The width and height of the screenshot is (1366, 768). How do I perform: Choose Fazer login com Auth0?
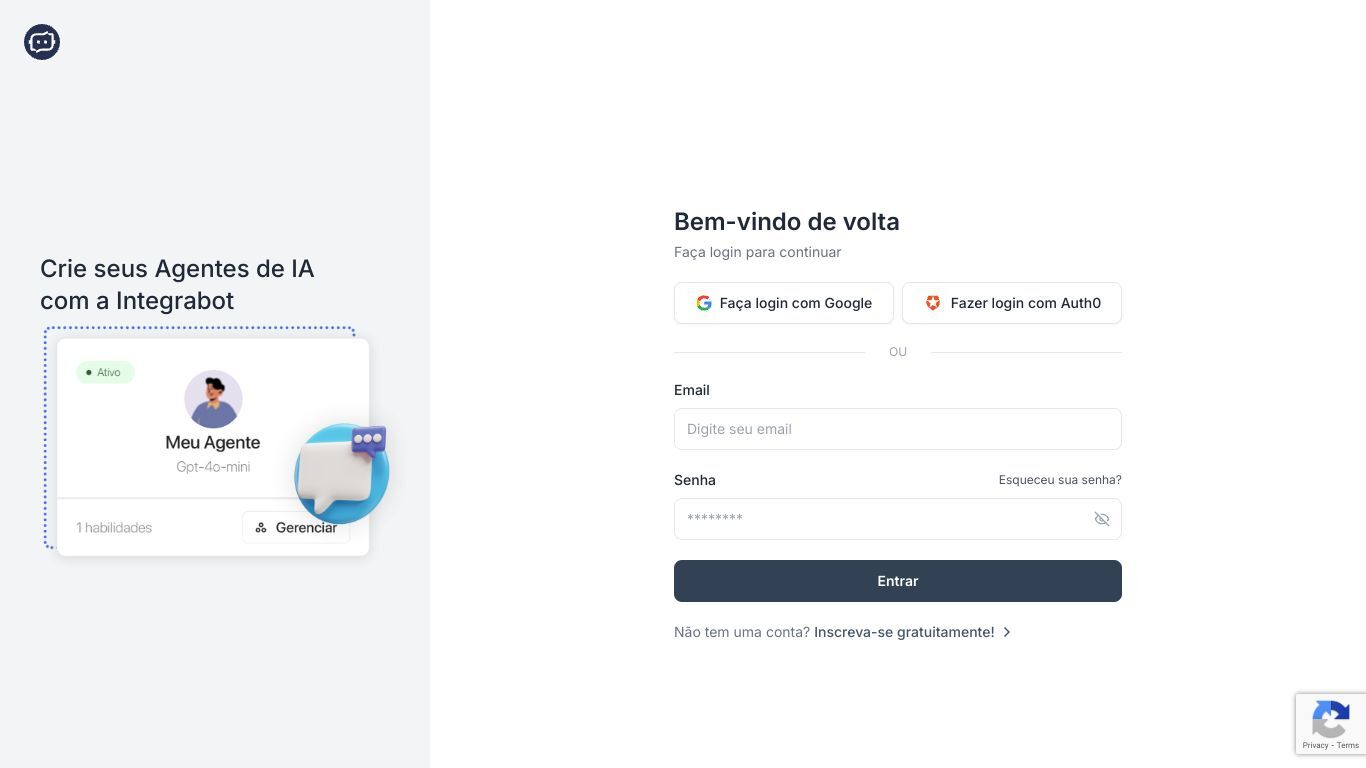tap(1012, 303)
